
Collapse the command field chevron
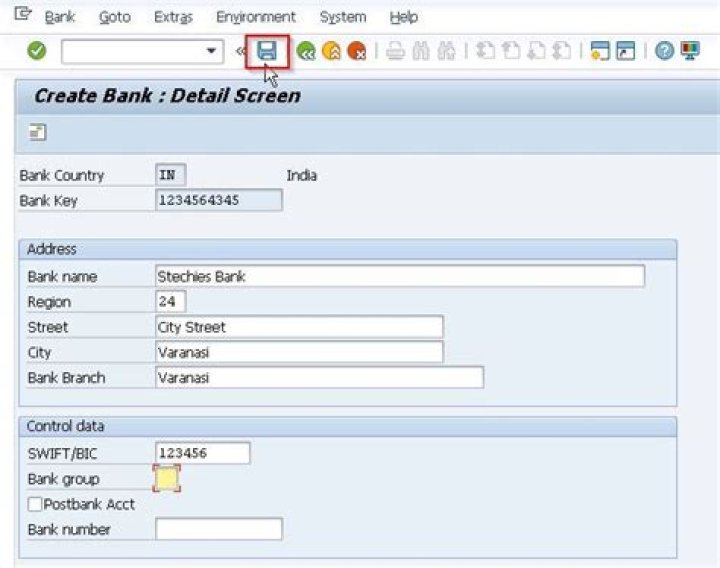pos(240,51)
